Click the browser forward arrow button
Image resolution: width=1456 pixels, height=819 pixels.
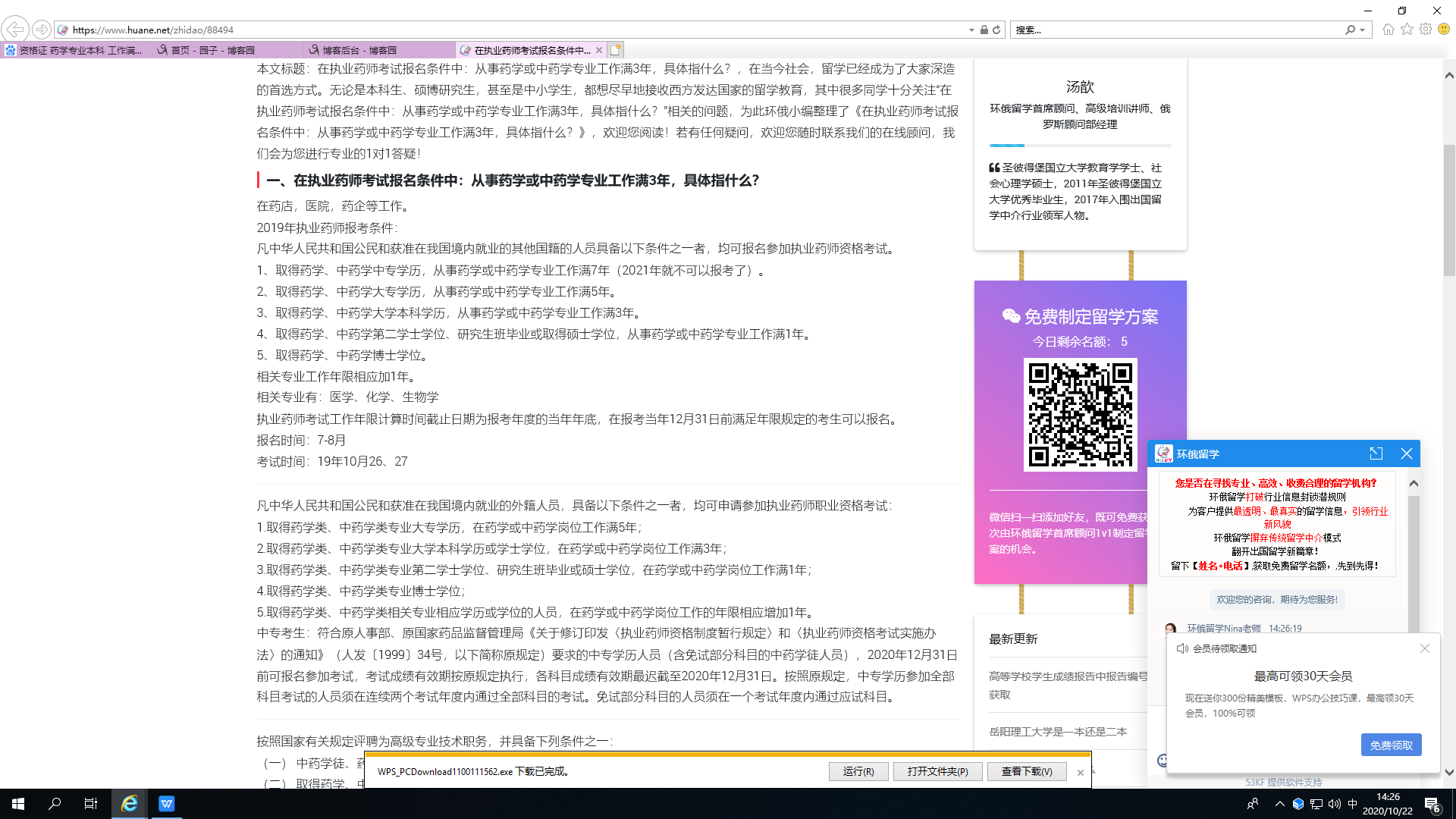(x=42, y=30)
